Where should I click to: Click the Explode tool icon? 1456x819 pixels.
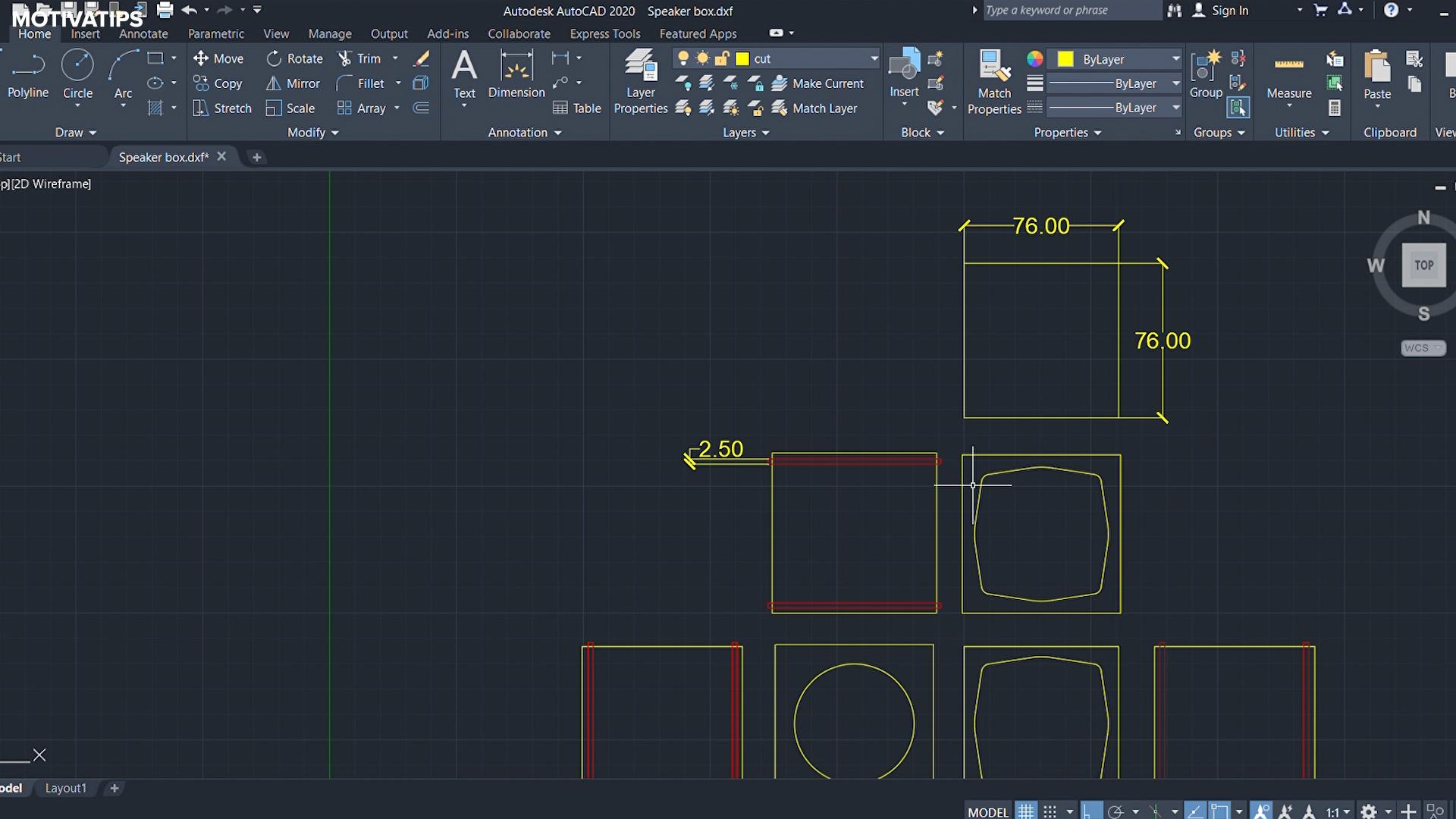(x=422, y=83)
